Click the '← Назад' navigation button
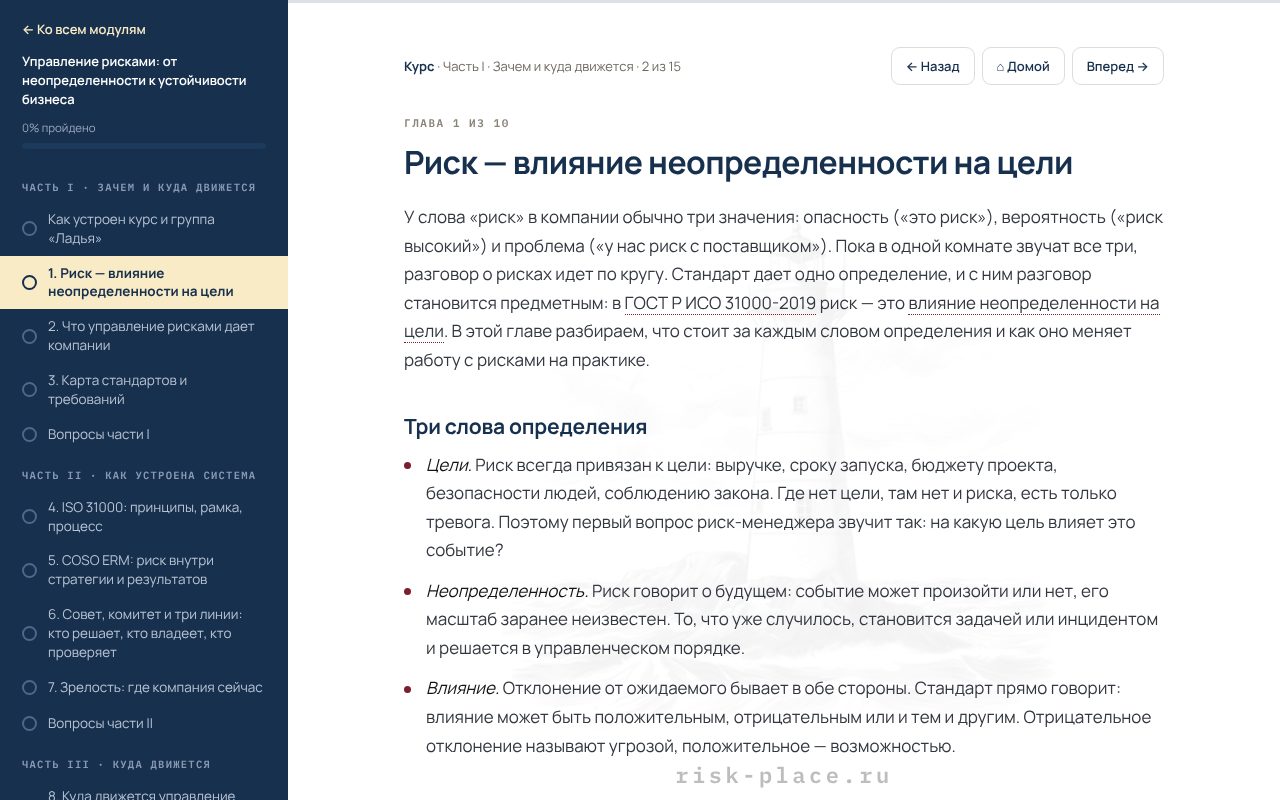1280x800 pixels. point(933,67)
